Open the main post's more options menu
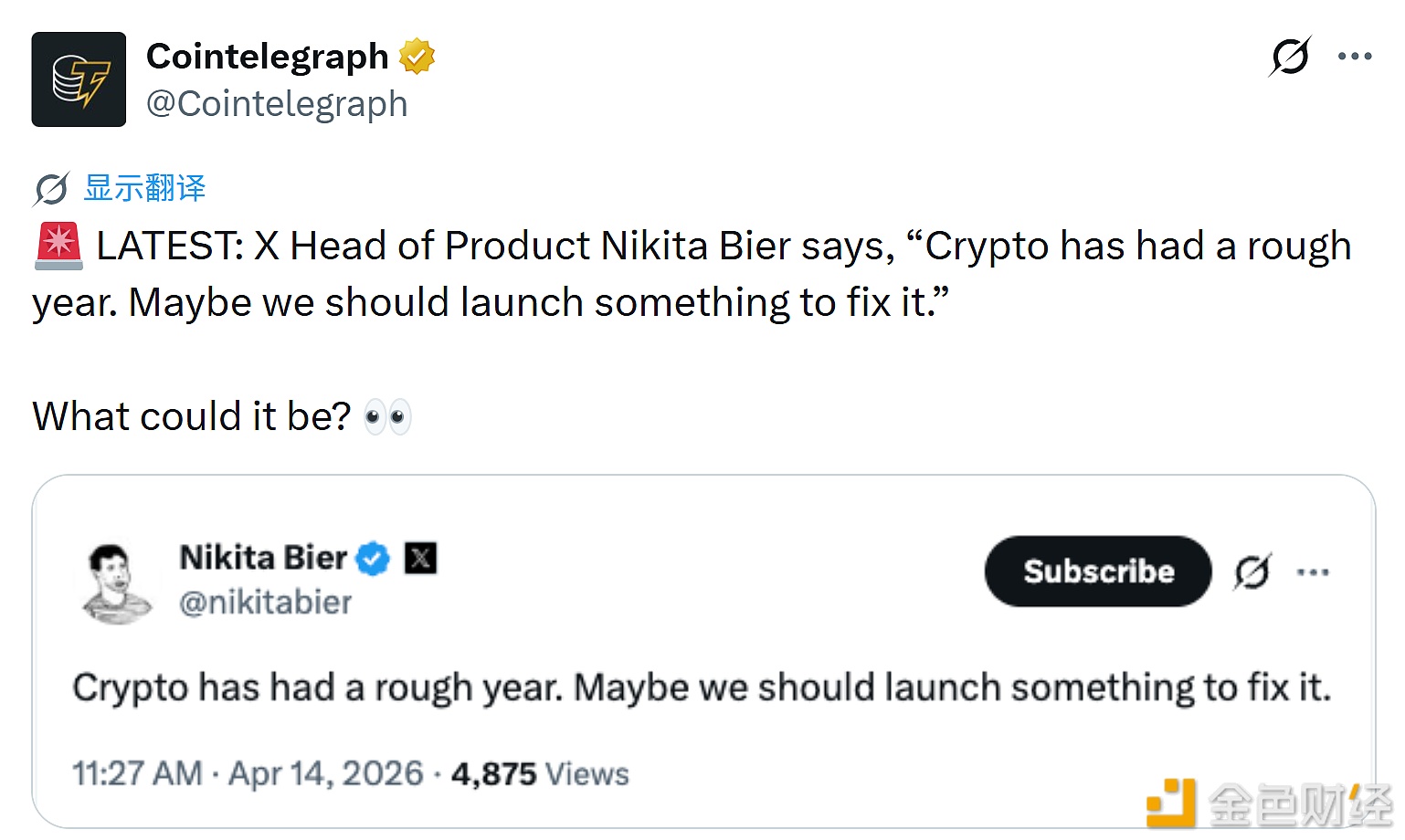The width and height of the screenshot is (1405, 840). 1354,57
